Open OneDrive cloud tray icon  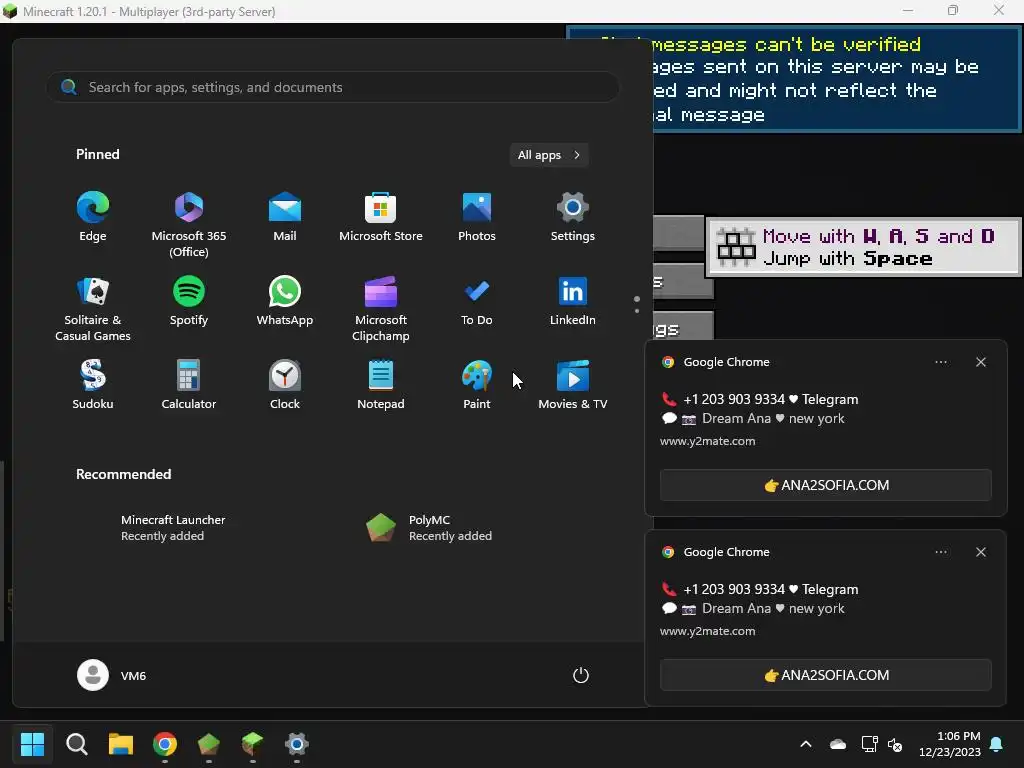838,744
